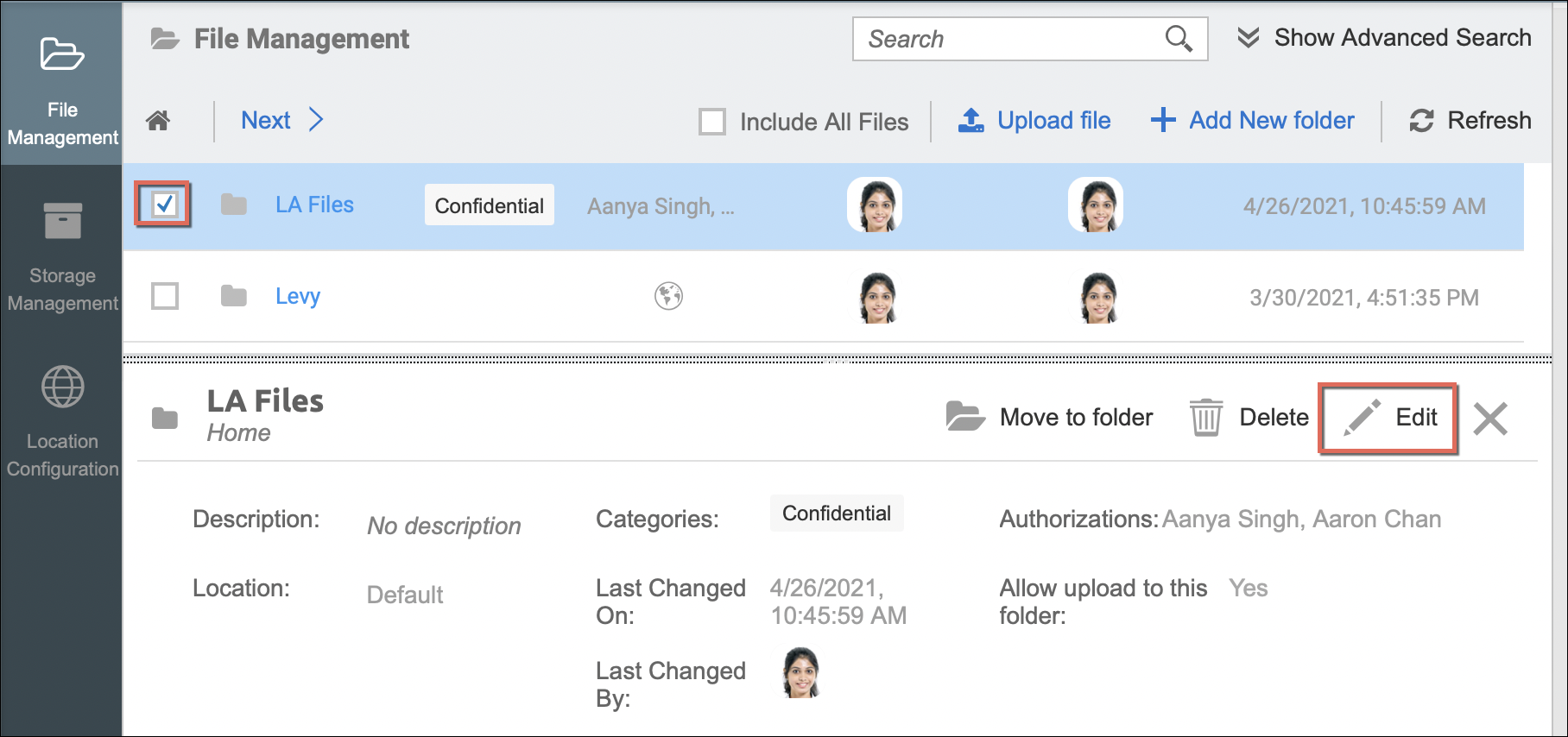The width and height of the screenshot is (1568, 737).
Task: Open Location Configuration in the sidebar
Action: 62,422
